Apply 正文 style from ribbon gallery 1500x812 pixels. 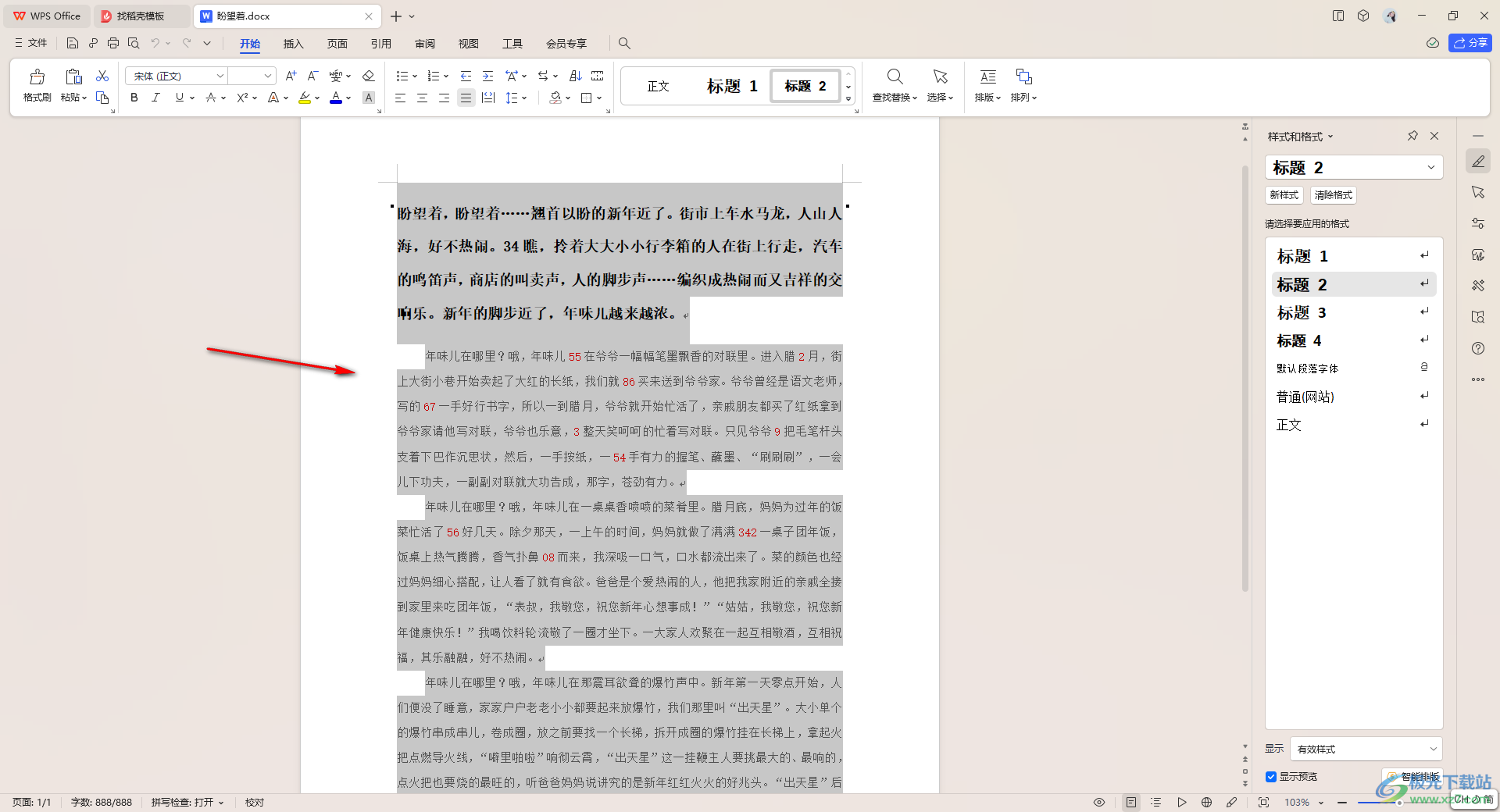pyautogui.click(x=659, y=86)
